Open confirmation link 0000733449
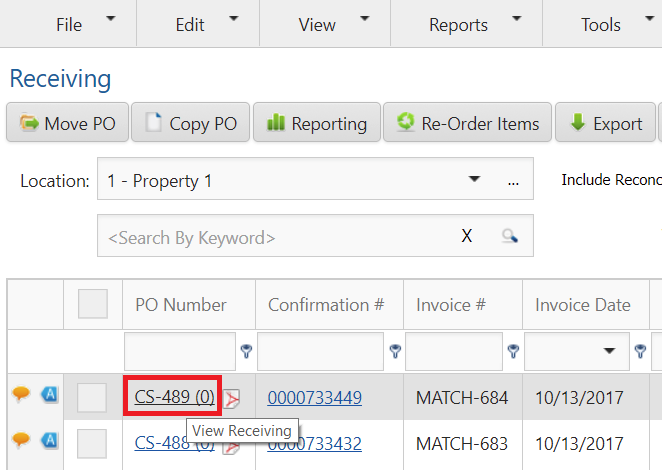This screenshot has height=470, width=662. click(314, 398)
